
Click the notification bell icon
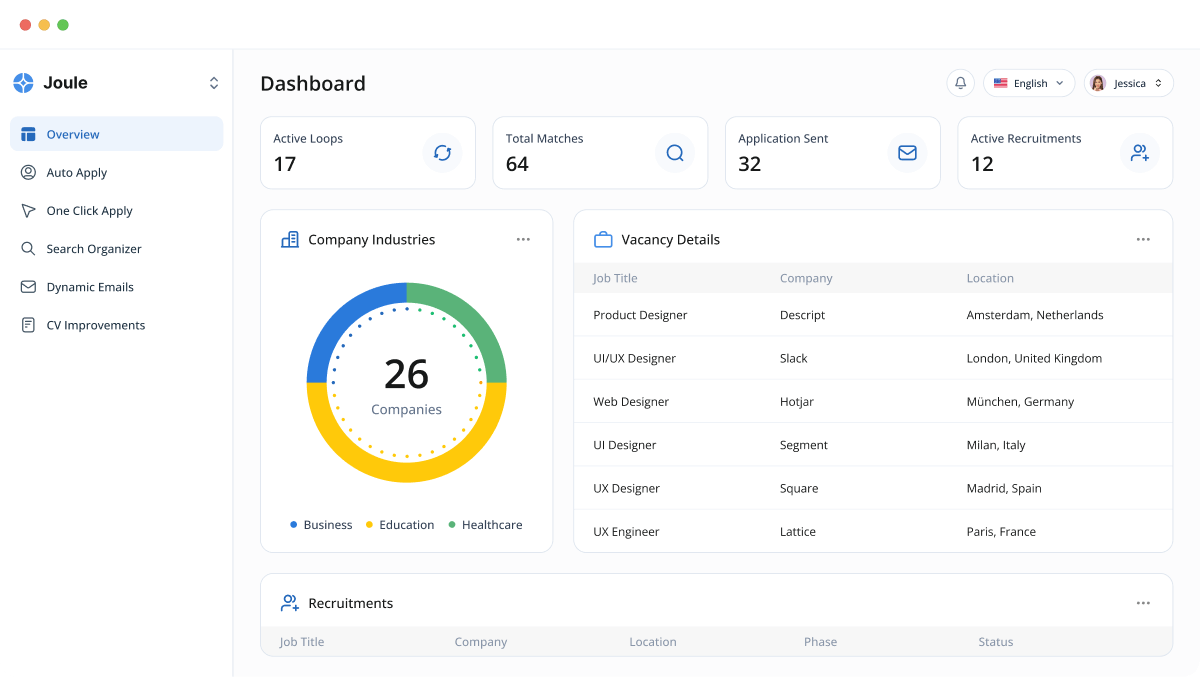tap(960, 83)
